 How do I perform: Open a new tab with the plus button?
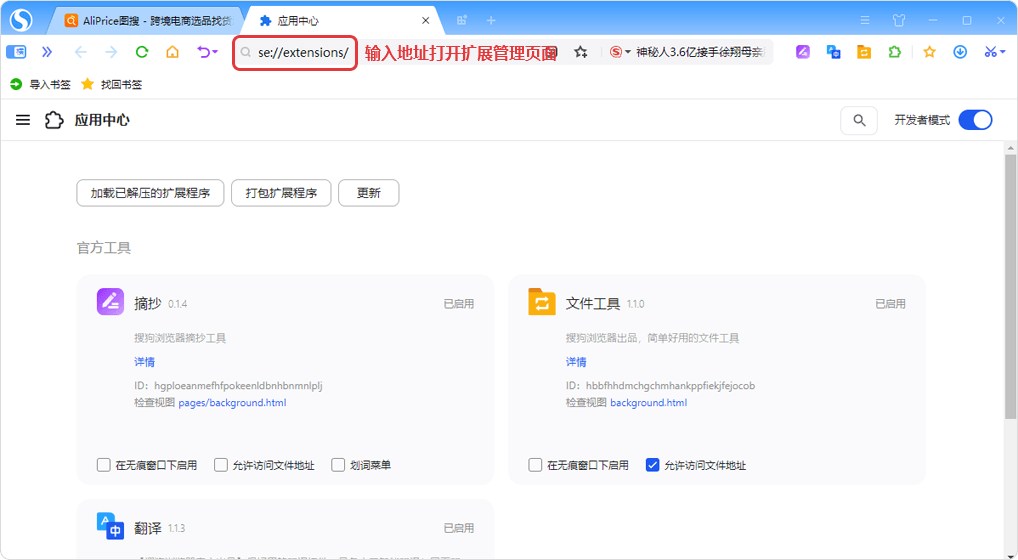click(491, 20)
